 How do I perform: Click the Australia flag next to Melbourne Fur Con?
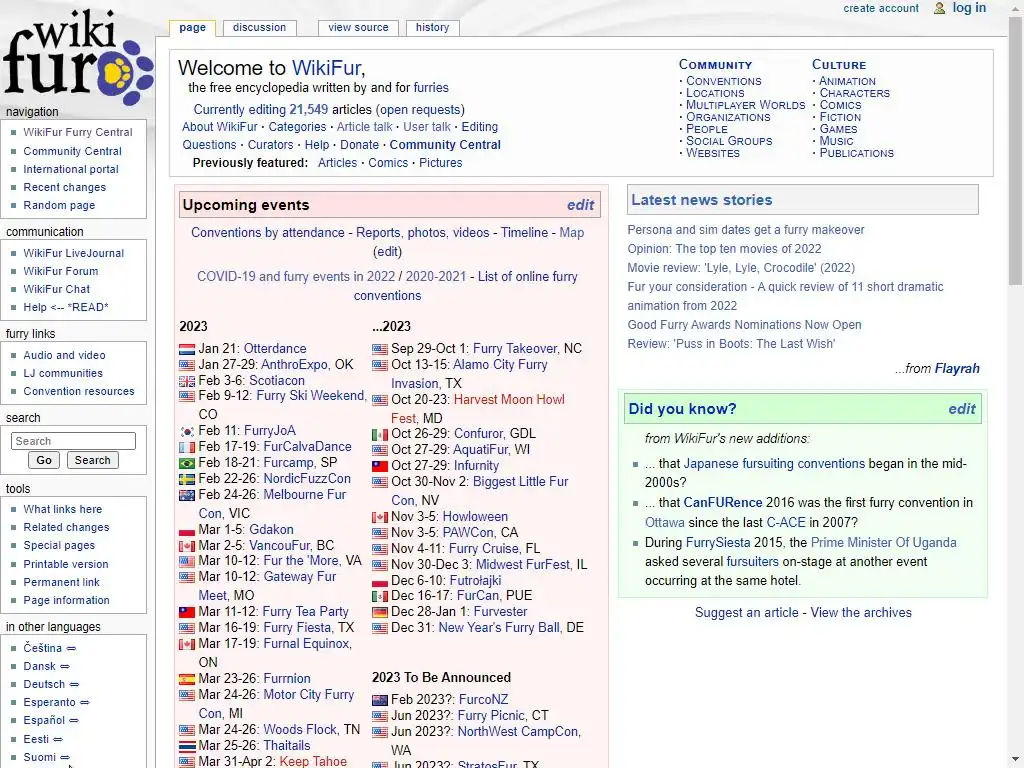187,495
